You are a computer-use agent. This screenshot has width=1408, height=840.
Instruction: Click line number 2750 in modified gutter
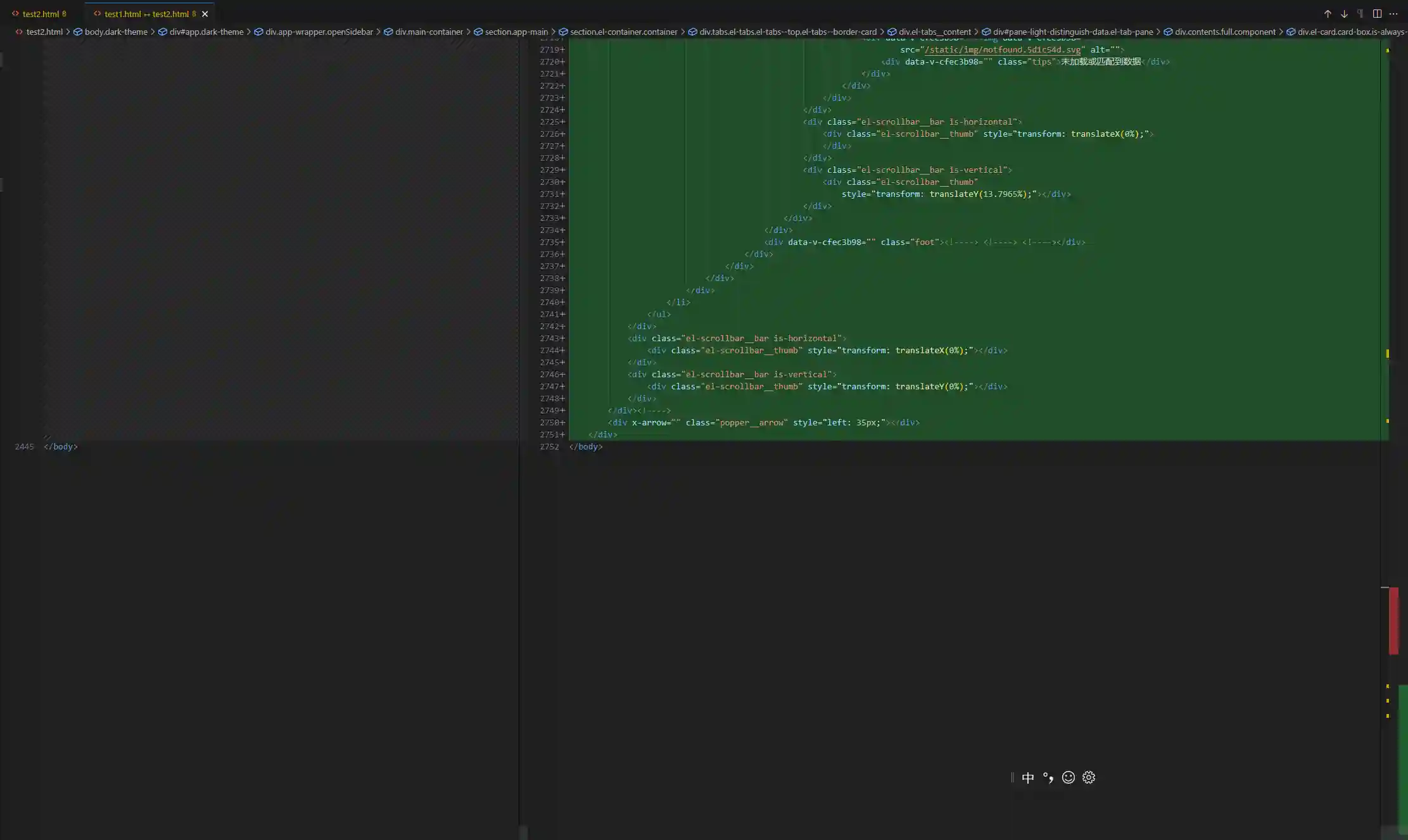tap(550, 422)
